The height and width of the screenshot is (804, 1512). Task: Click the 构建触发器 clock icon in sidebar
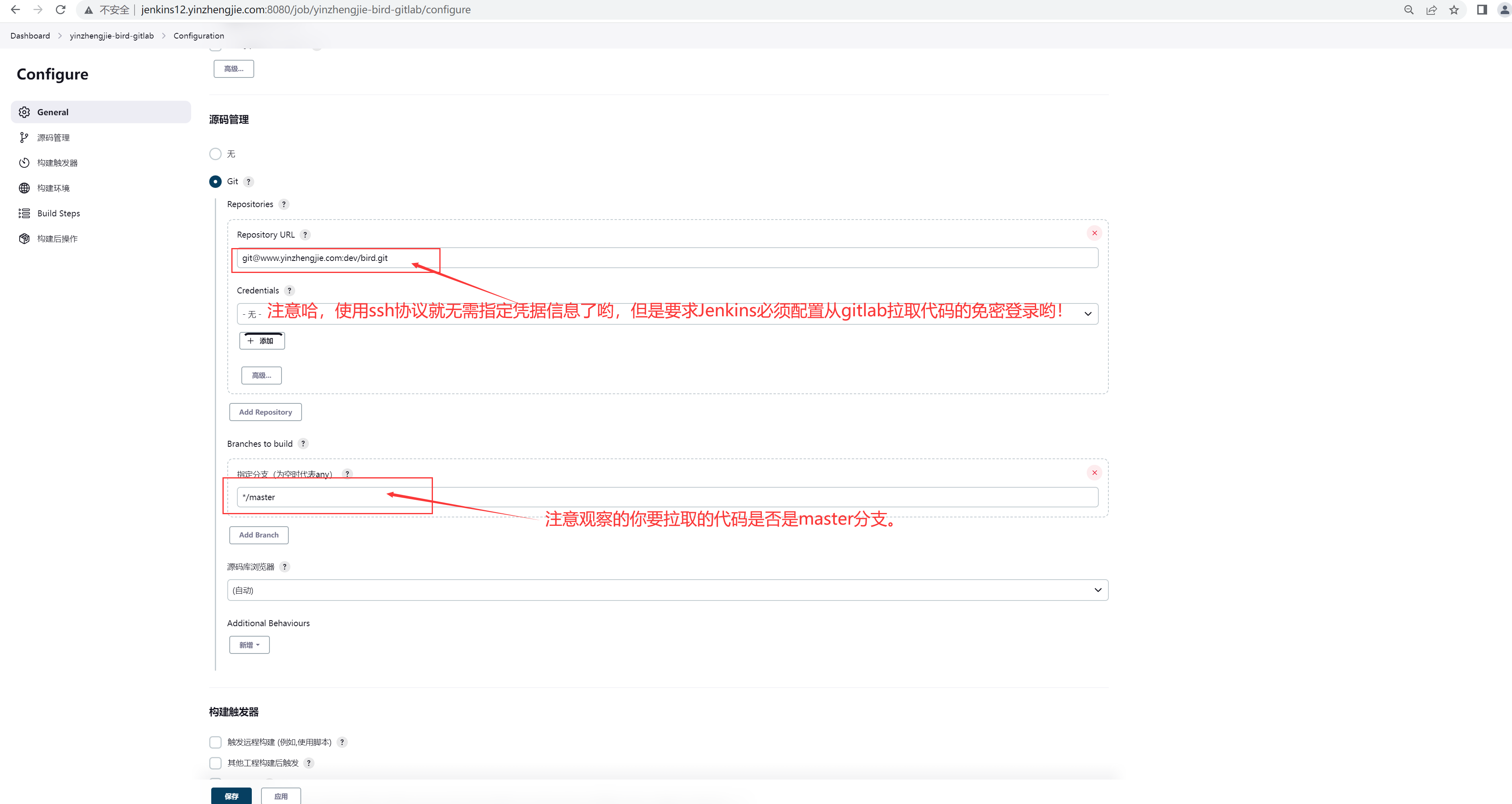click(x=24, y=163)
